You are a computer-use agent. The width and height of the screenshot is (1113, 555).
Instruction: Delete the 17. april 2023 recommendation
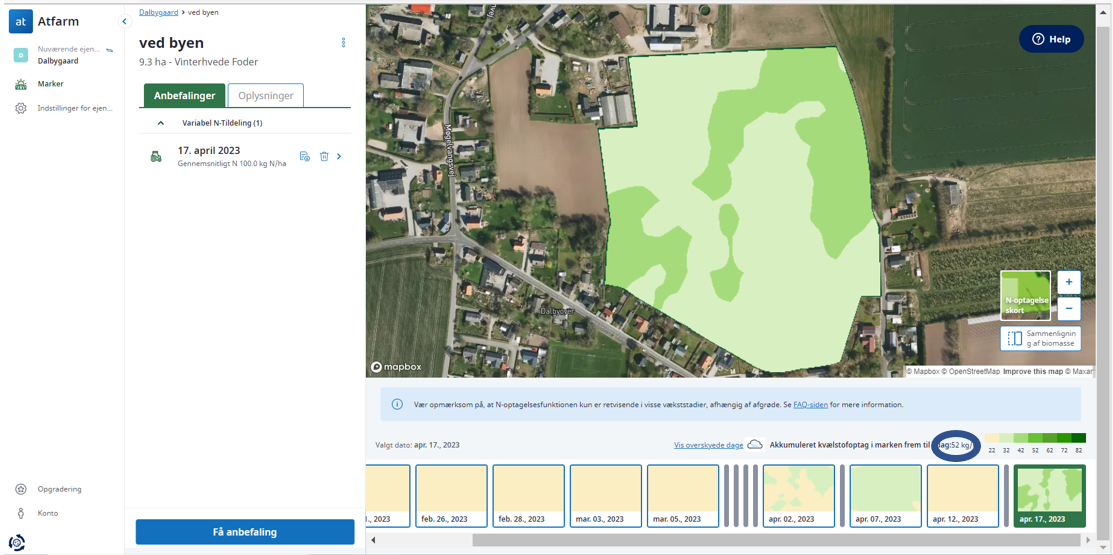324,157
